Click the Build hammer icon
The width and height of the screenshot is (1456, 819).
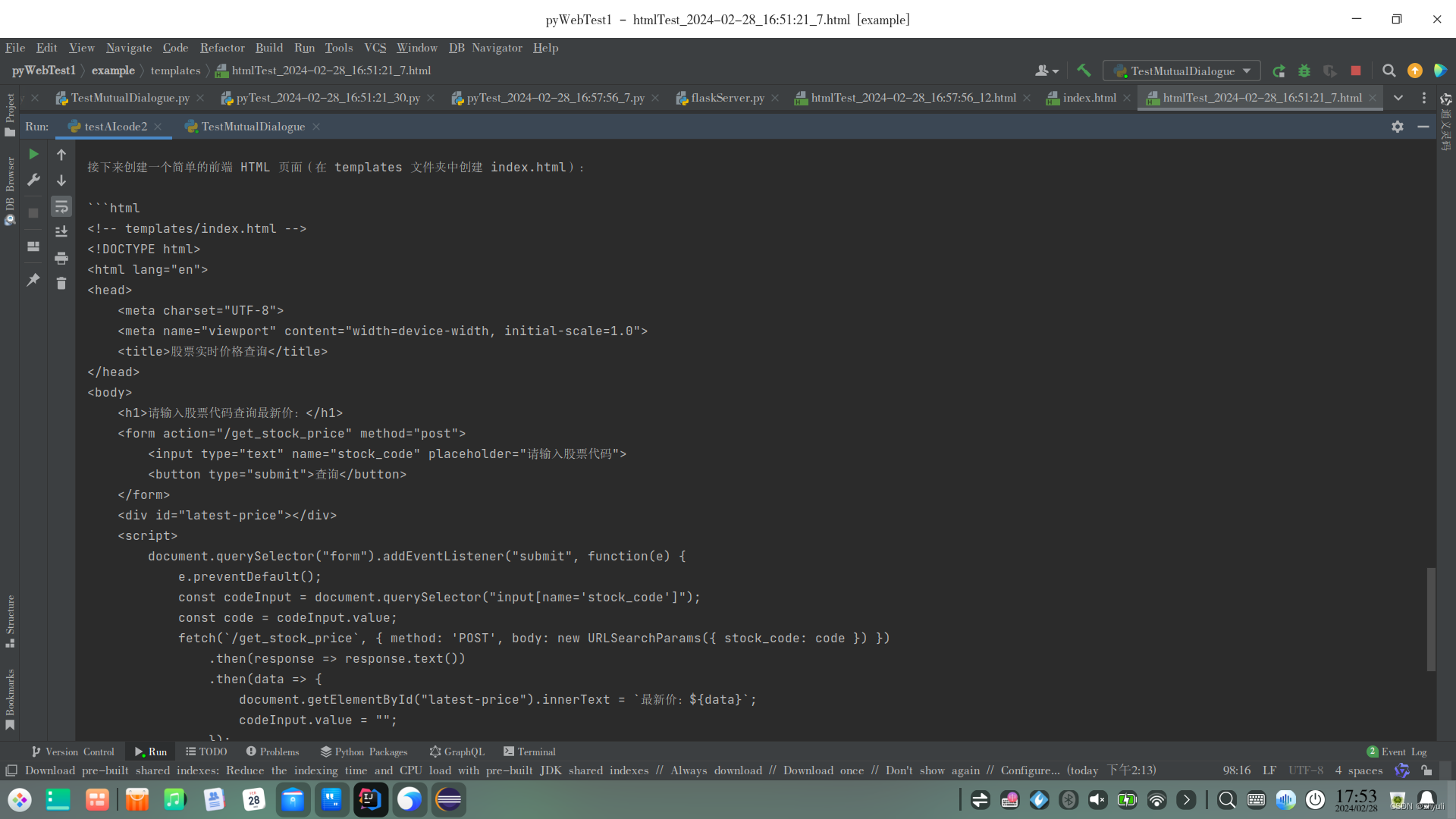pos(1084,71)
